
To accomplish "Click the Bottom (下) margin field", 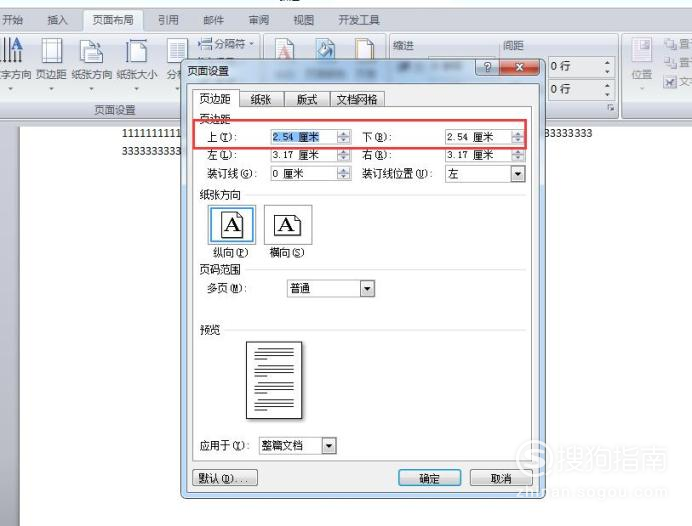I will click(478, 137).
